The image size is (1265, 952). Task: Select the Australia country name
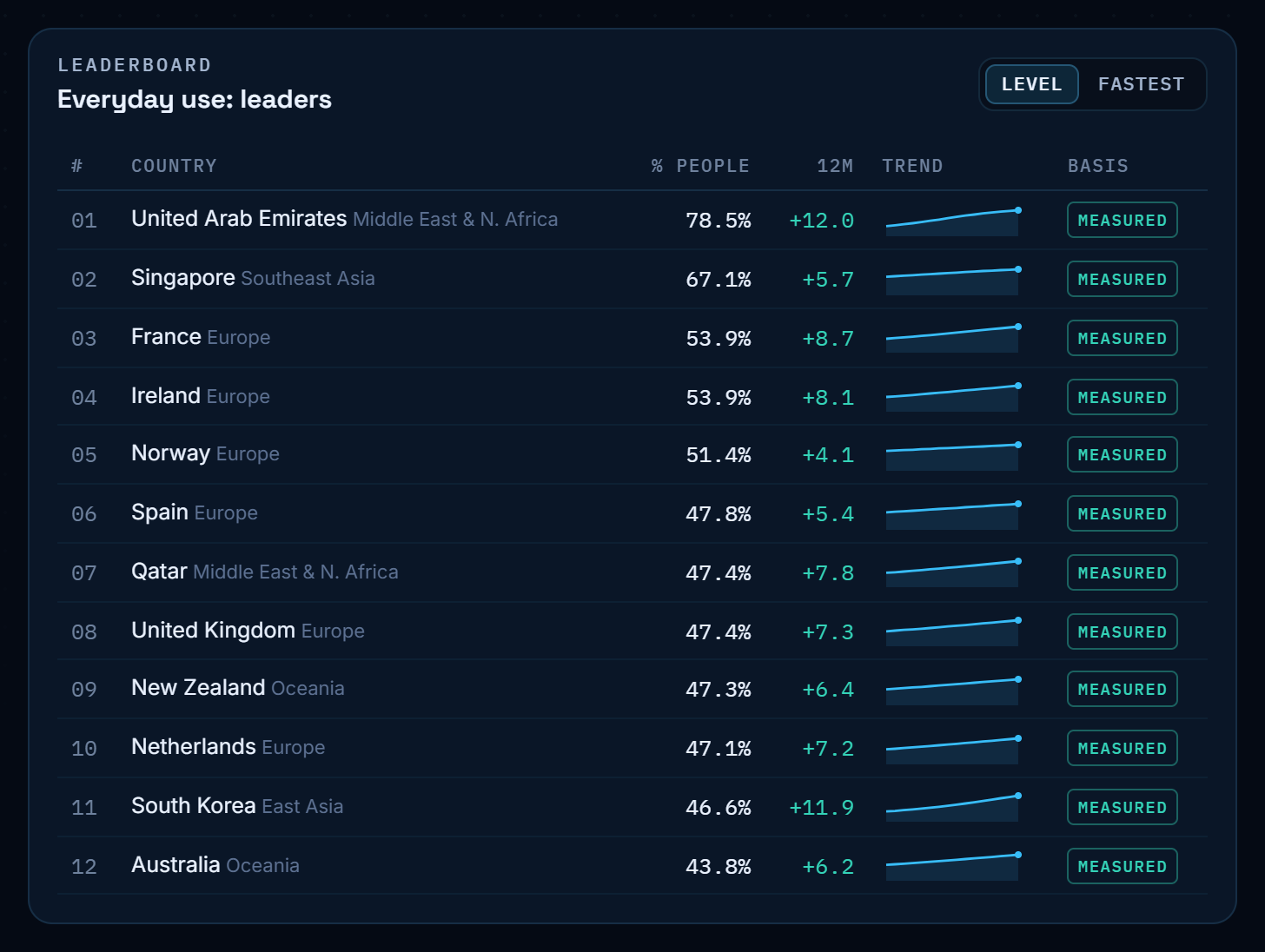coord(176,865)
